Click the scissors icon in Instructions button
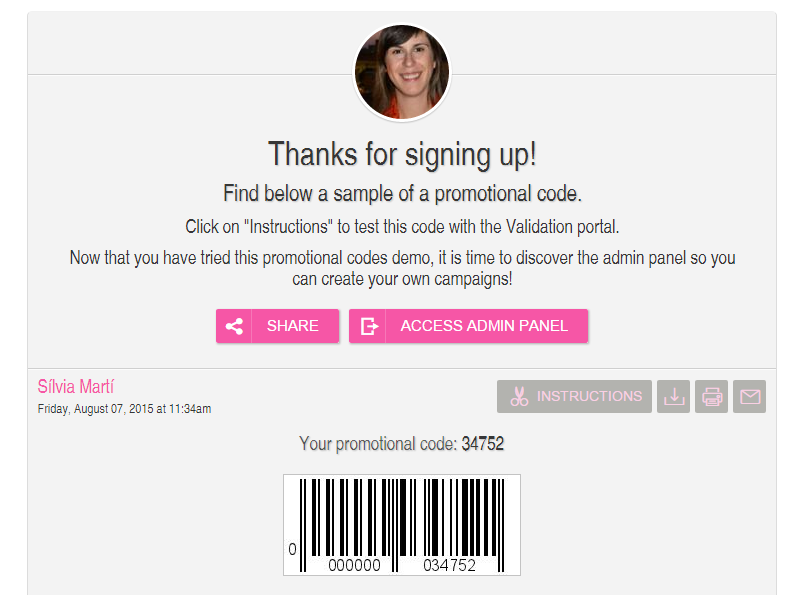Viewport: 806px width, 595px height. tap(519, 396)
